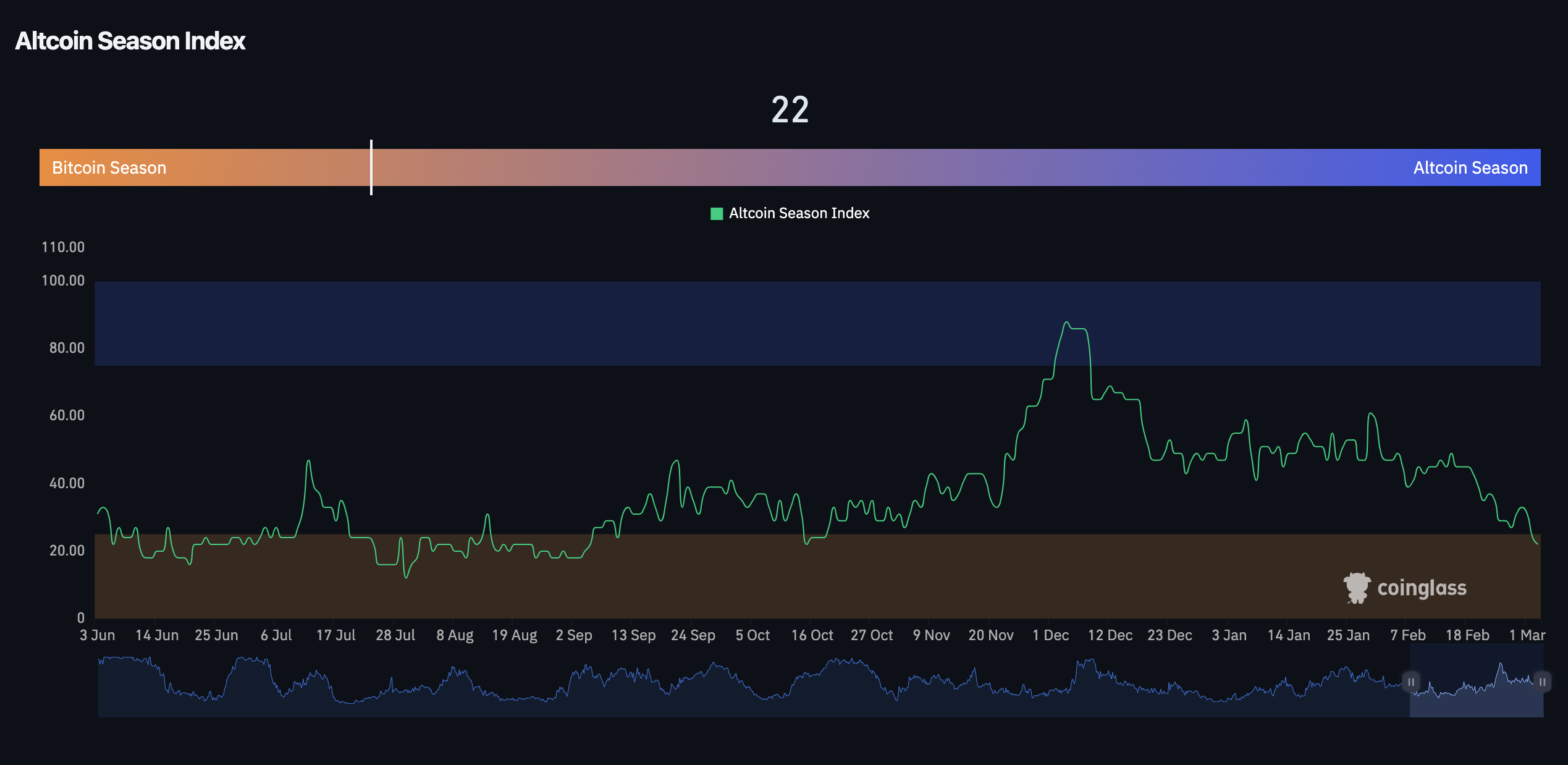Image resolution: width=1568 pixels, height=765 pixels.
Task: Click the 1 Dec date label on the x-axis
Action: coord(1050,635)
